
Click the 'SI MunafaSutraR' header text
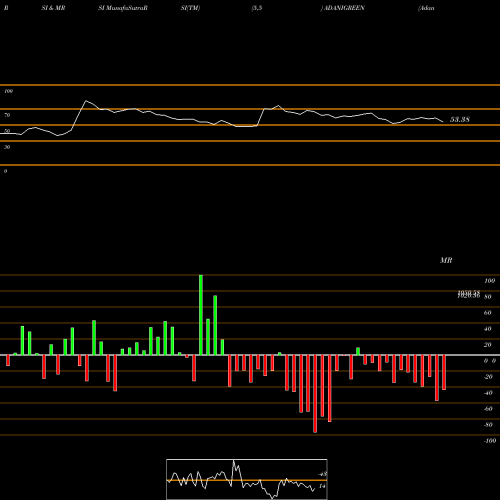tap(123, 8)
